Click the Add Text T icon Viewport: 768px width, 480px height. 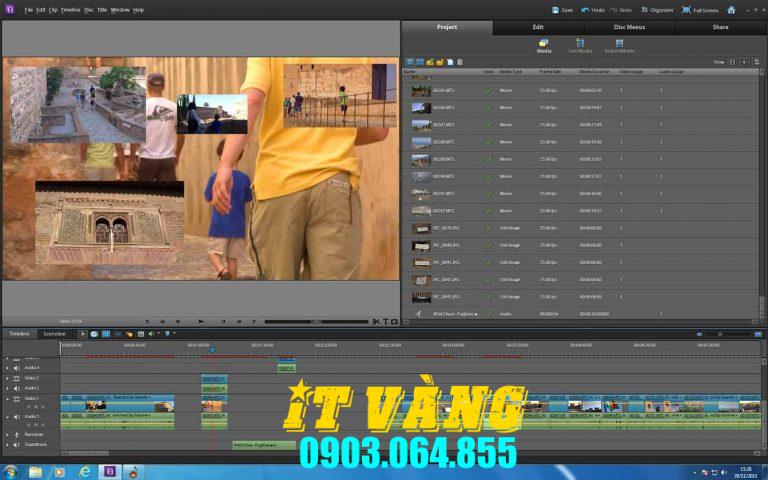coord(385,322)
